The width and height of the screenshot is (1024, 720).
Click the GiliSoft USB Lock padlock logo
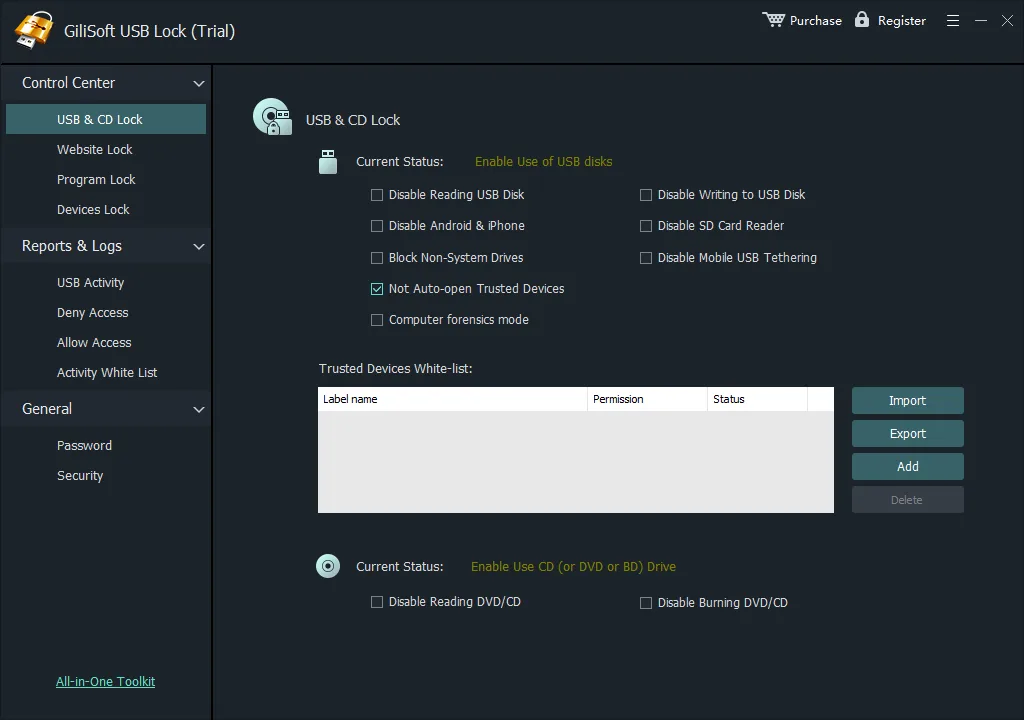pyautogui.click(x=34, y=29)
